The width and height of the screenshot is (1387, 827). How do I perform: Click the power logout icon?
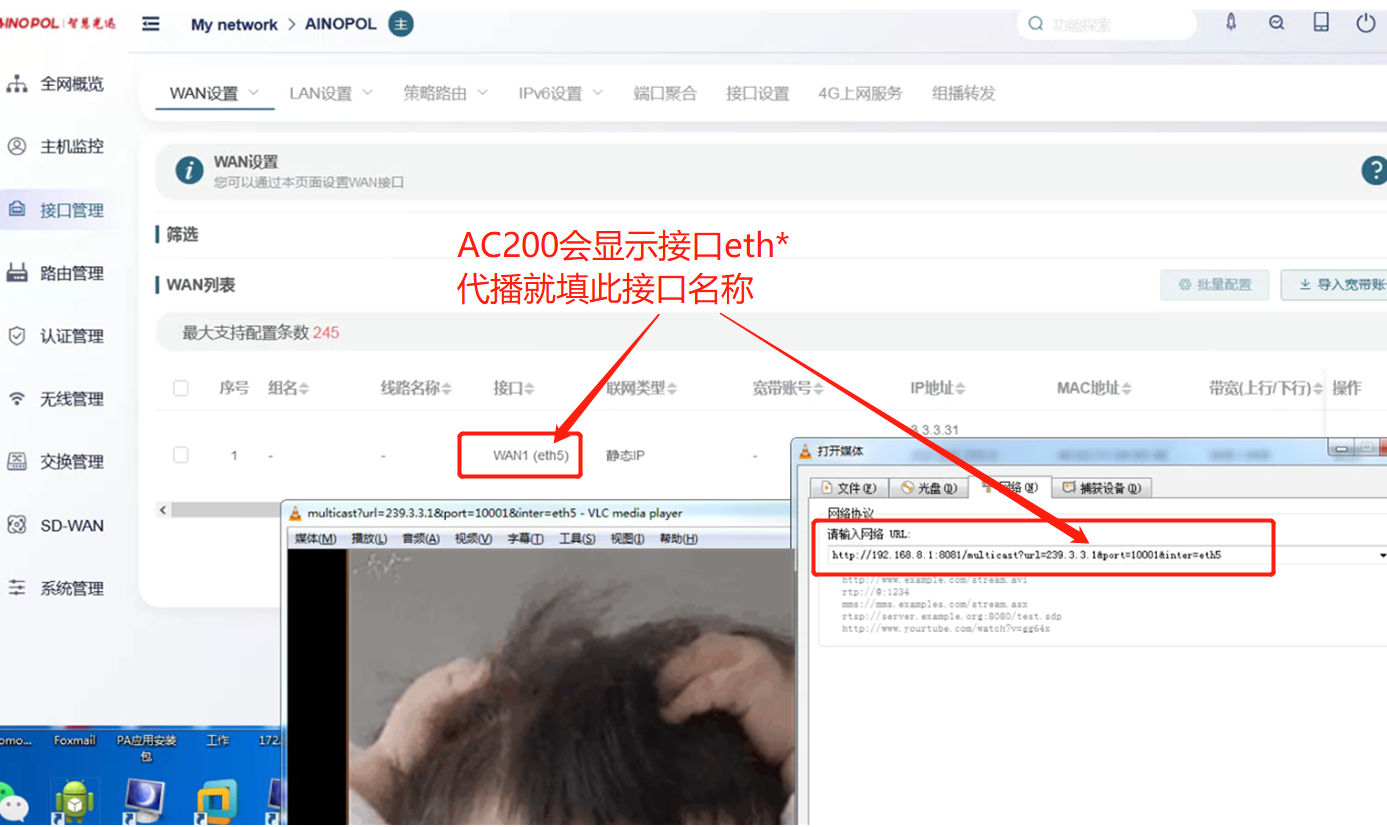[x=1365, y=23]
